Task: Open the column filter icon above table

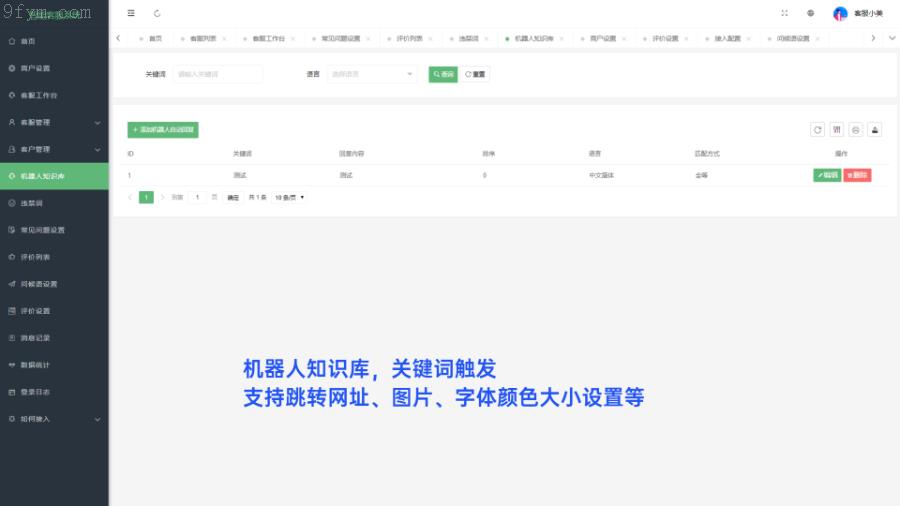Action: point(837,129)
